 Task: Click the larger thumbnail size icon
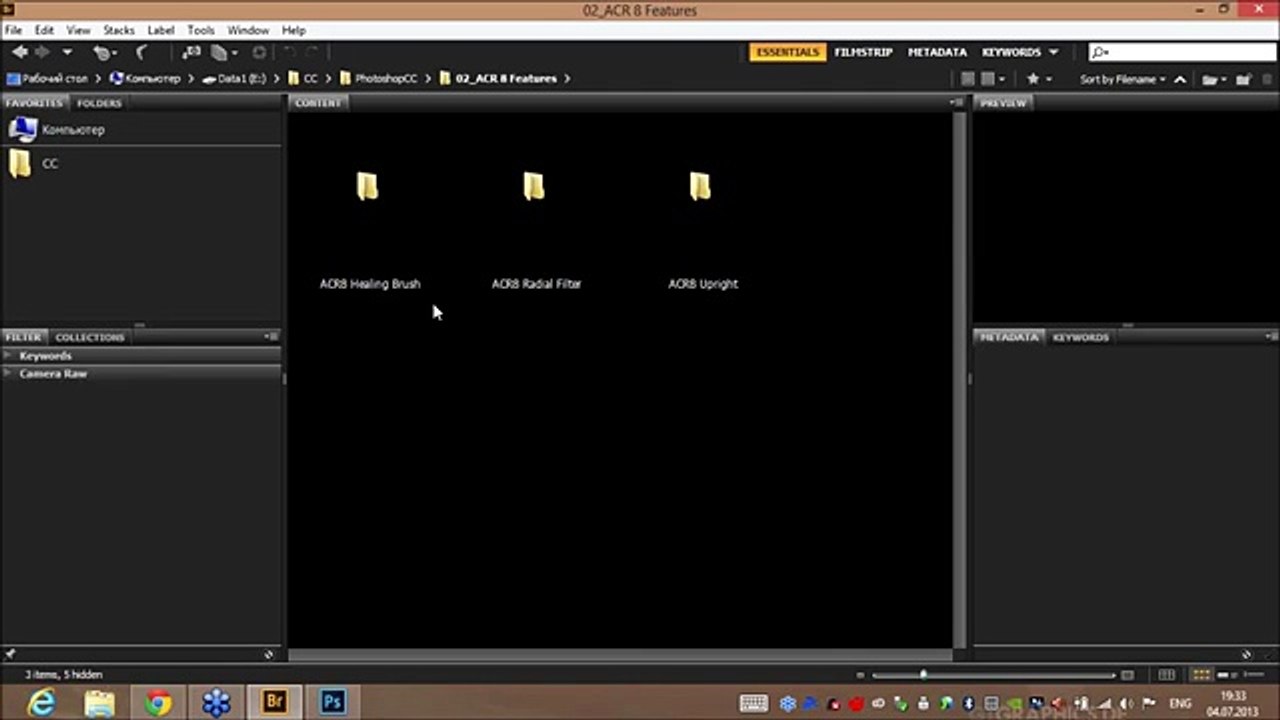pos(1127,675)
